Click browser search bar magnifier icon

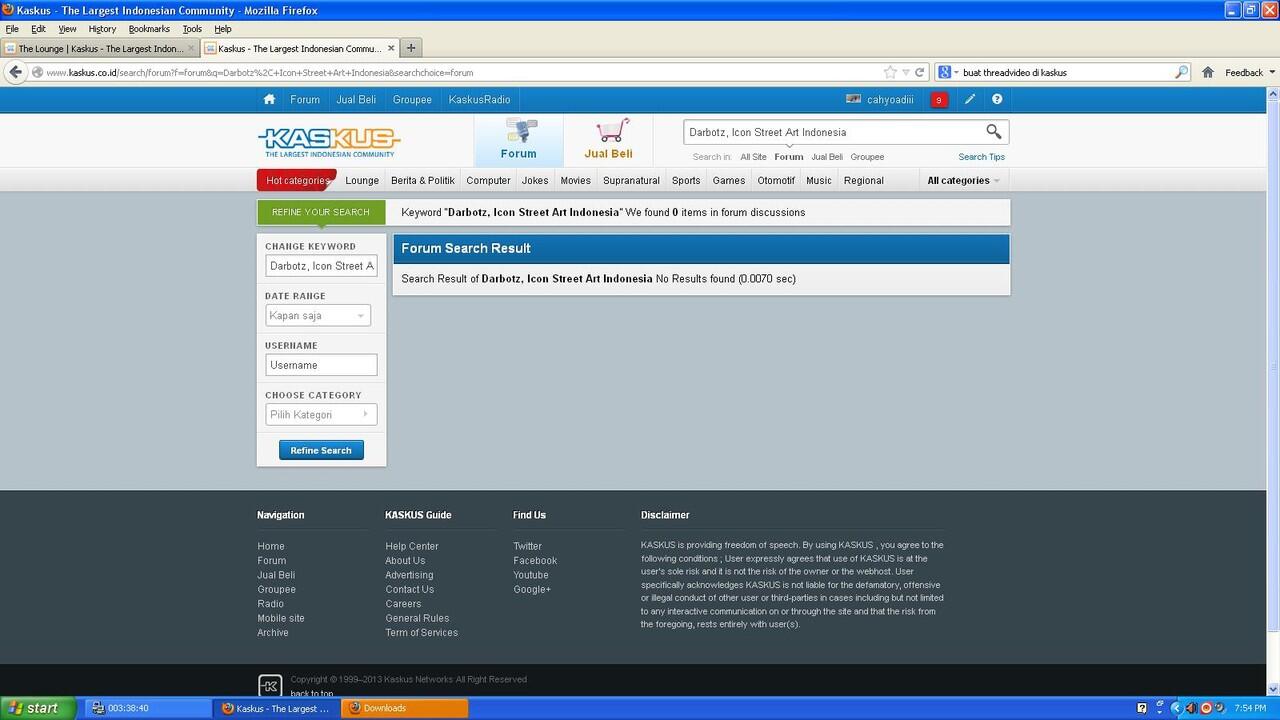click(x=1181, y=72)
